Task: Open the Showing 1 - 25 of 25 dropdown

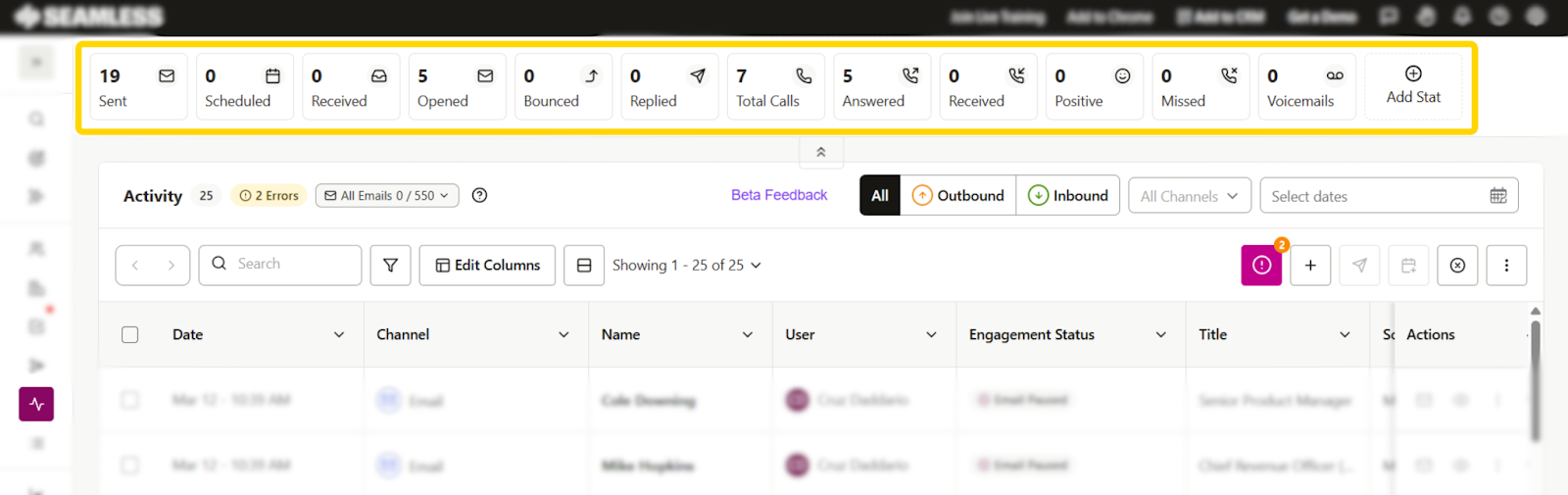Action: 687,266
